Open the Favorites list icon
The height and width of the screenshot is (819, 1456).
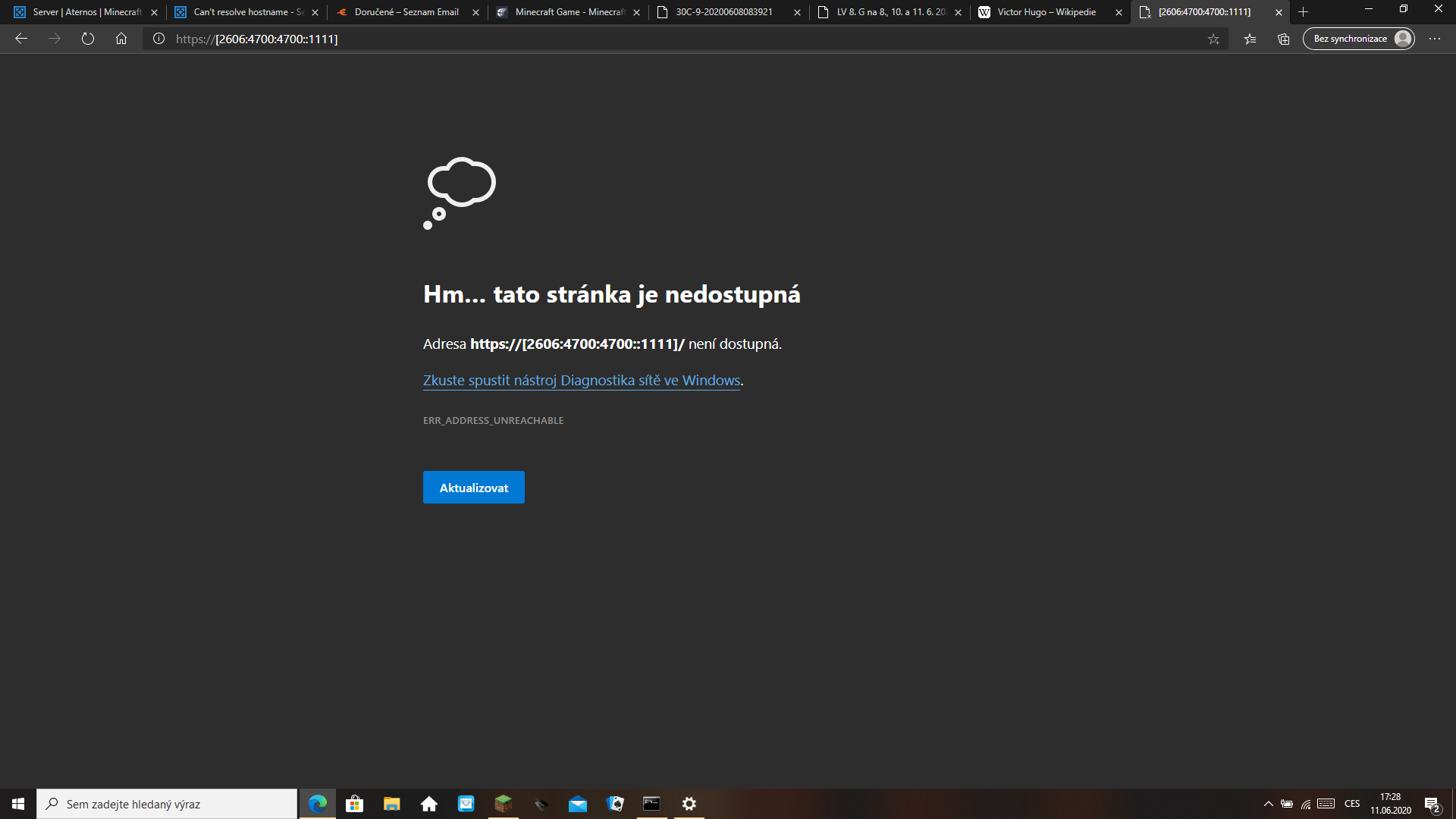1250,39
